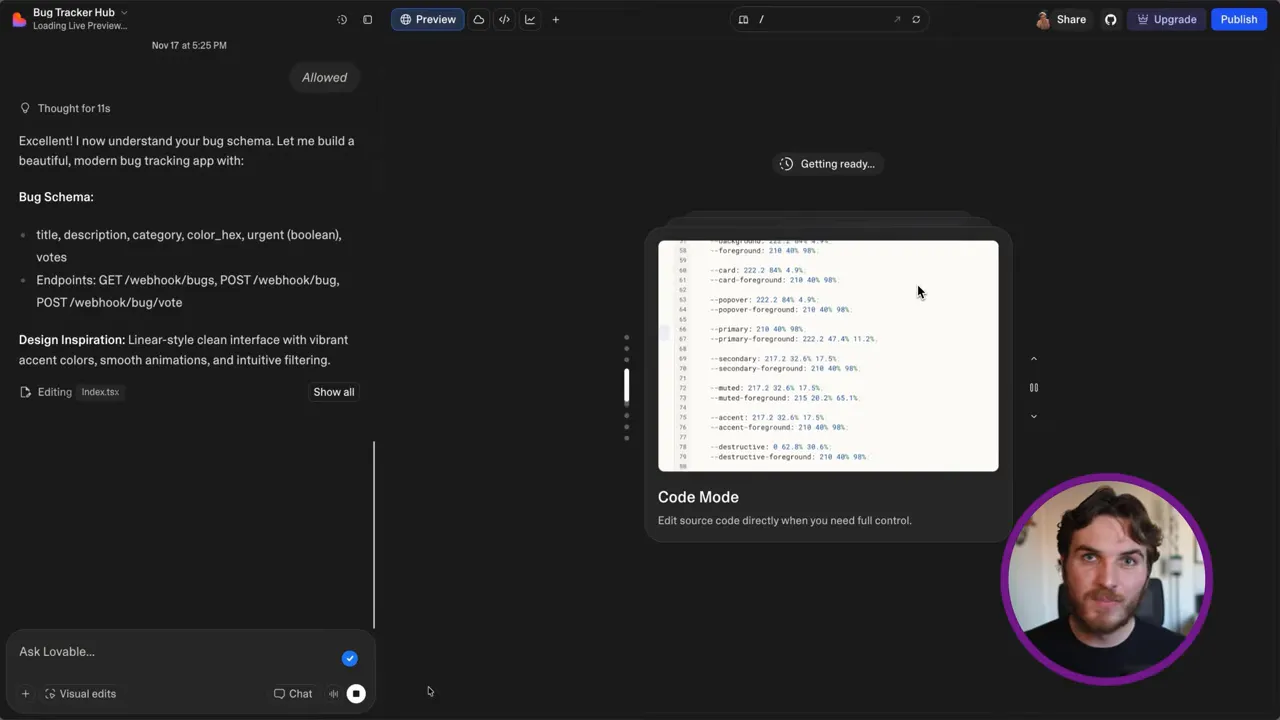Toggle the blue checkmark send option
The height and width of the screenshot is (720, 1280).
(x=349, y=658)
